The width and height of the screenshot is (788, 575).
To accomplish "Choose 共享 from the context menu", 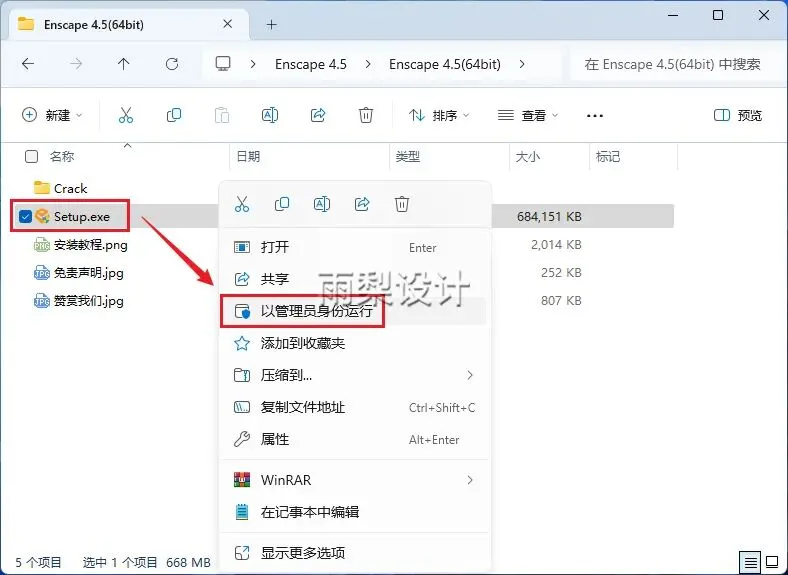I will point(355,278).
